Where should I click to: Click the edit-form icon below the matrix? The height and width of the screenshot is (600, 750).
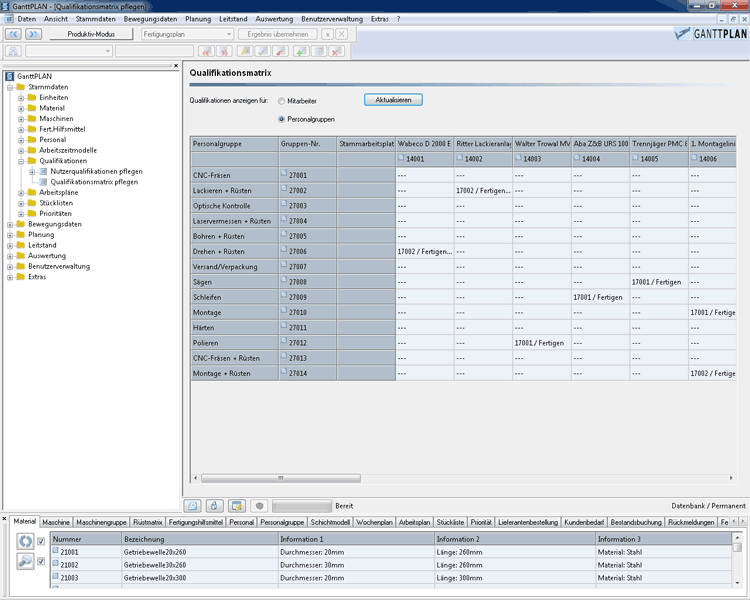point(237,506)
